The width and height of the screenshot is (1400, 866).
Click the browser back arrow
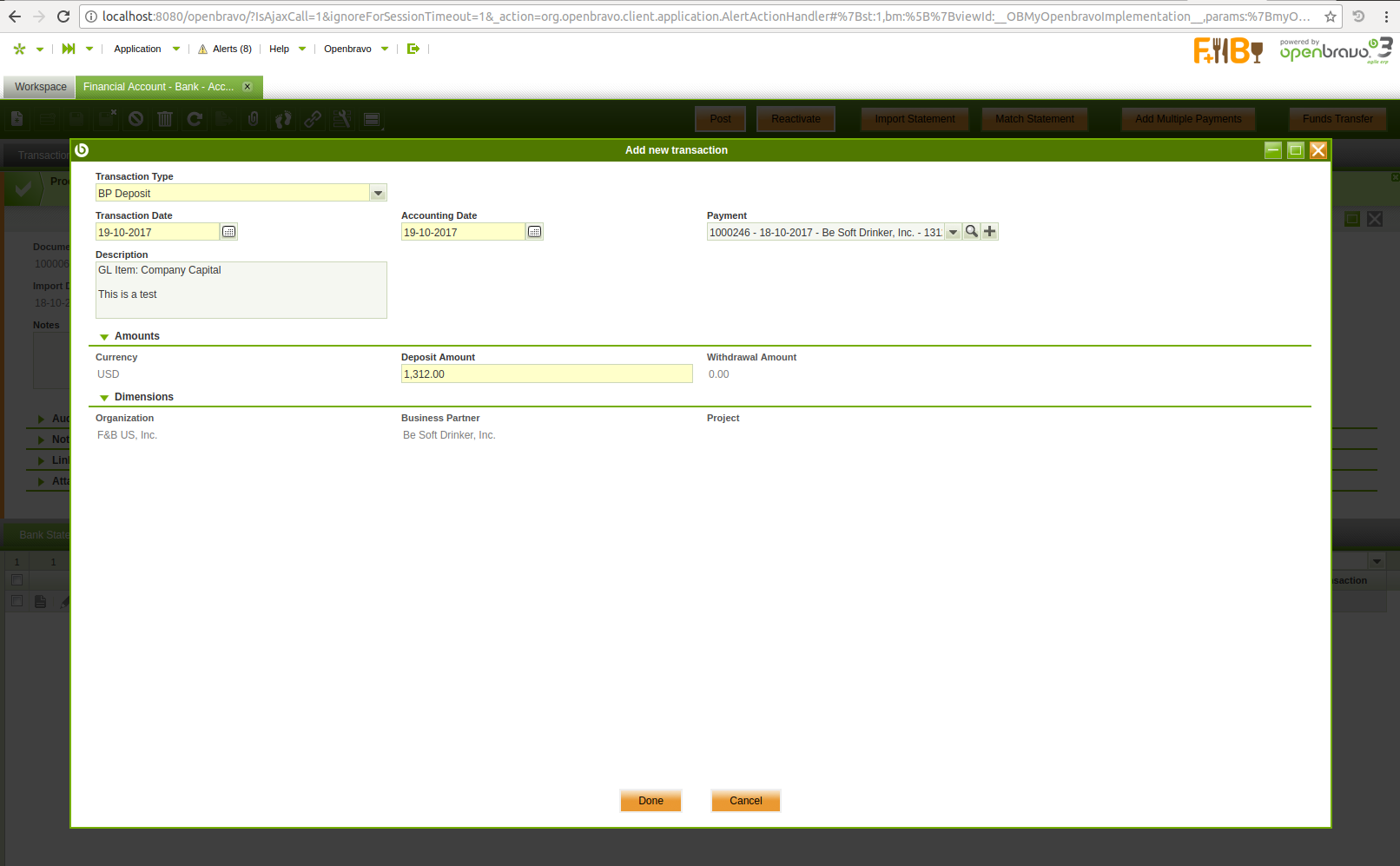tap(15, 17)
